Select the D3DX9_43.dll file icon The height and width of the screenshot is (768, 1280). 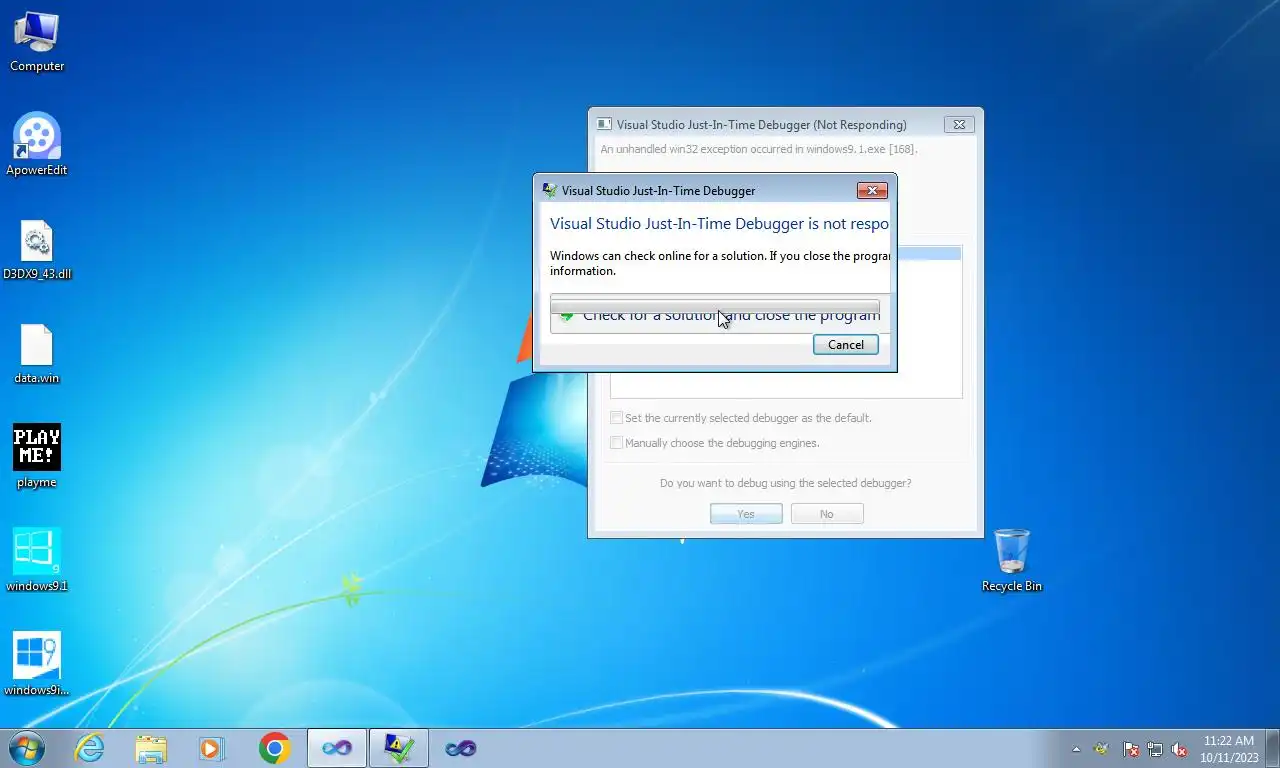point(37,250)
